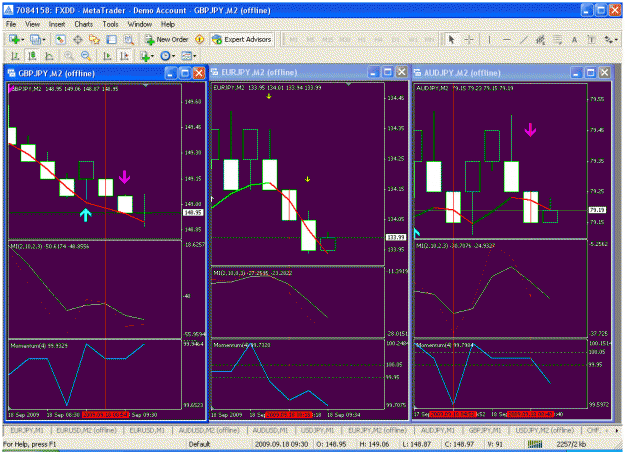Click GBPJPY chart shift triangle marker
The height and width of the screenshot is (452, 625).
(145, 85)
